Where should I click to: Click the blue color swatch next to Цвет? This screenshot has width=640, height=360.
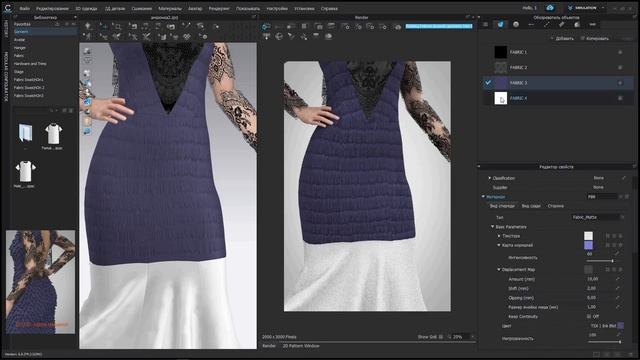pyautogui.click(x=621, y=325)
